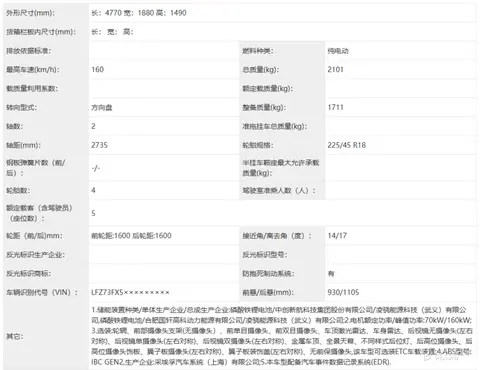The image size is (480, 370).
Task: Select the 整备质量 value 1711
Action: [335, 107]
